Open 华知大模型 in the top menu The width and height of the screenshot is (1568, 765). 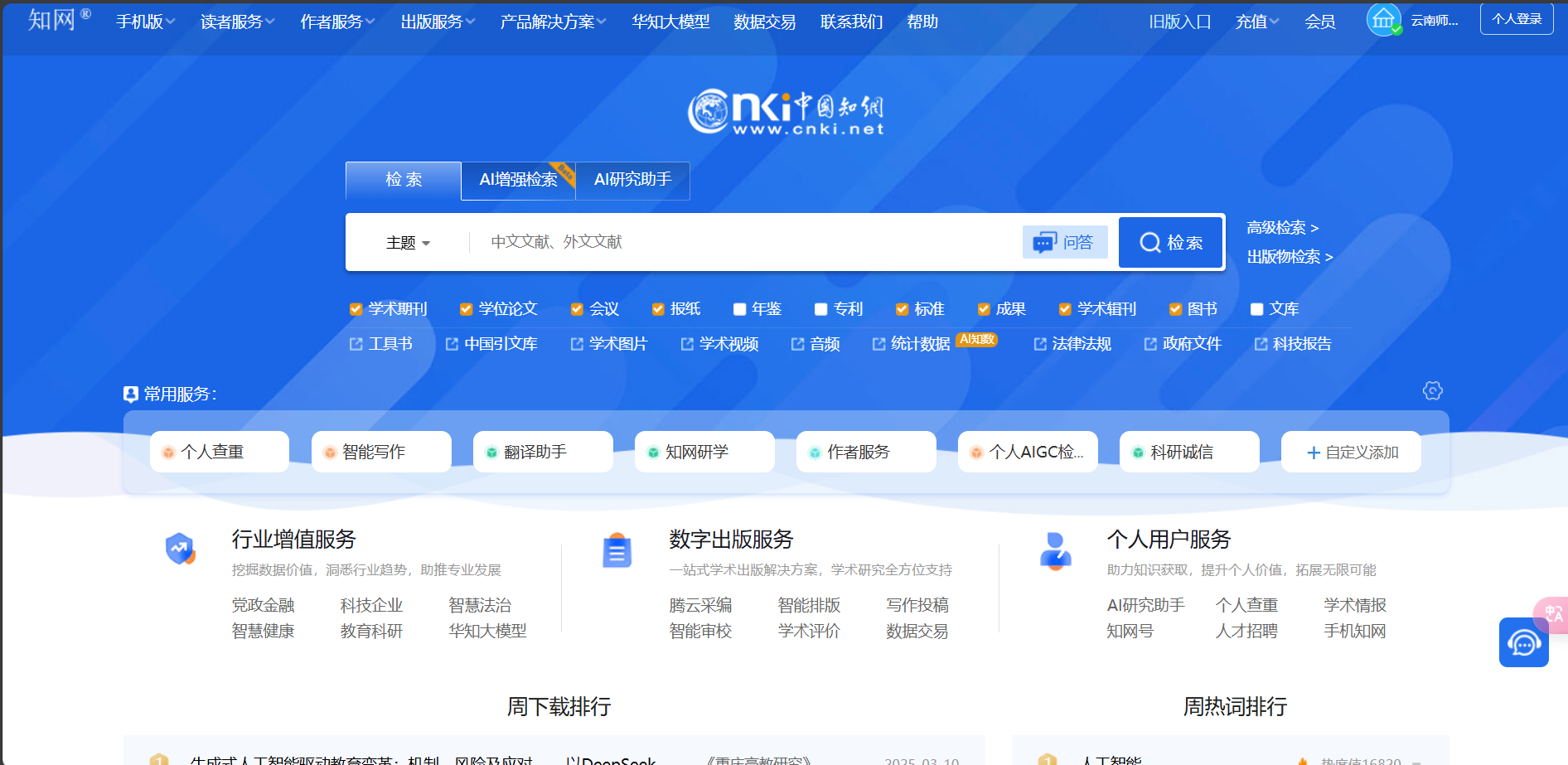pyautogui.click(x=670, y=22)
